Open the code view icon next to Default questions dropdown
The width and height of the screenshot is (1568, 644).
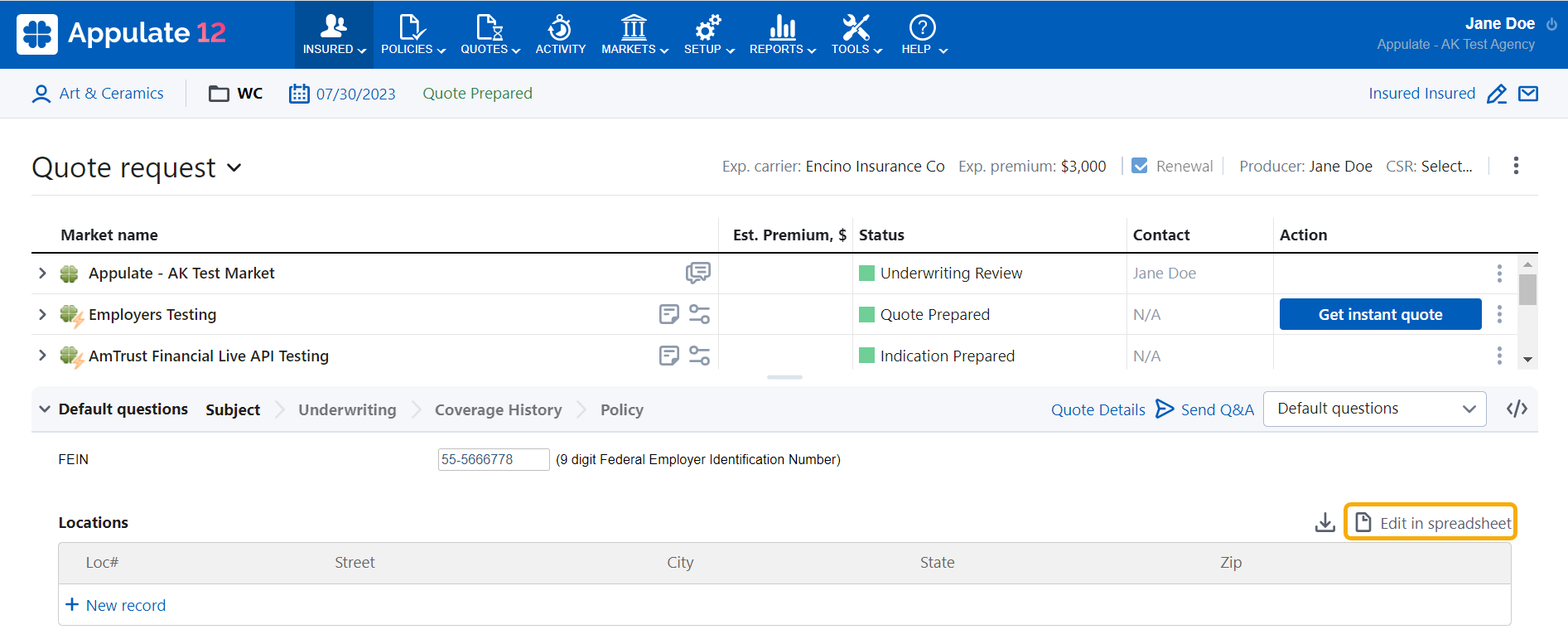click(1517, 409)
